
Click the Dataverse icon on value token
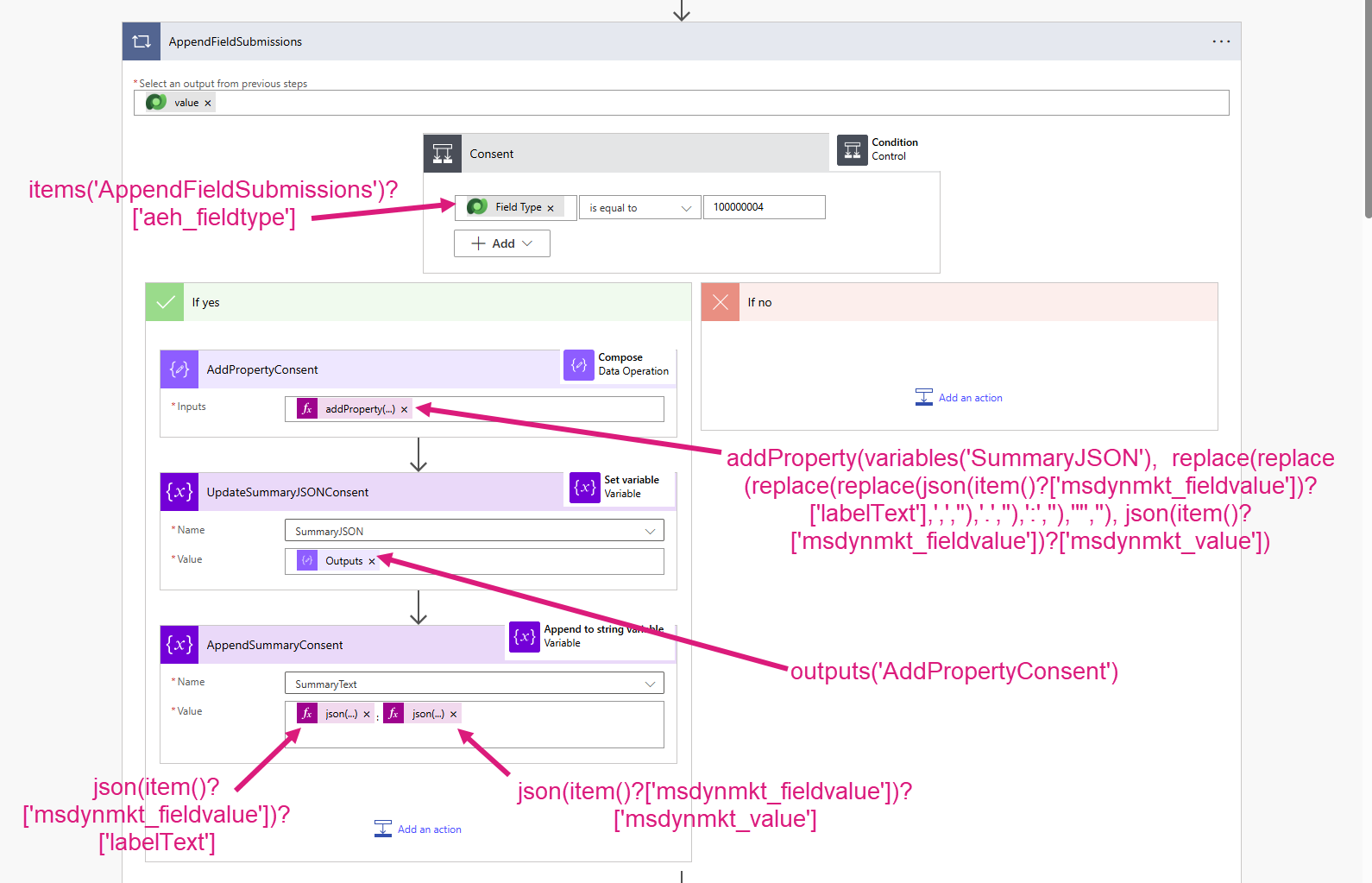tap(156, 103)
